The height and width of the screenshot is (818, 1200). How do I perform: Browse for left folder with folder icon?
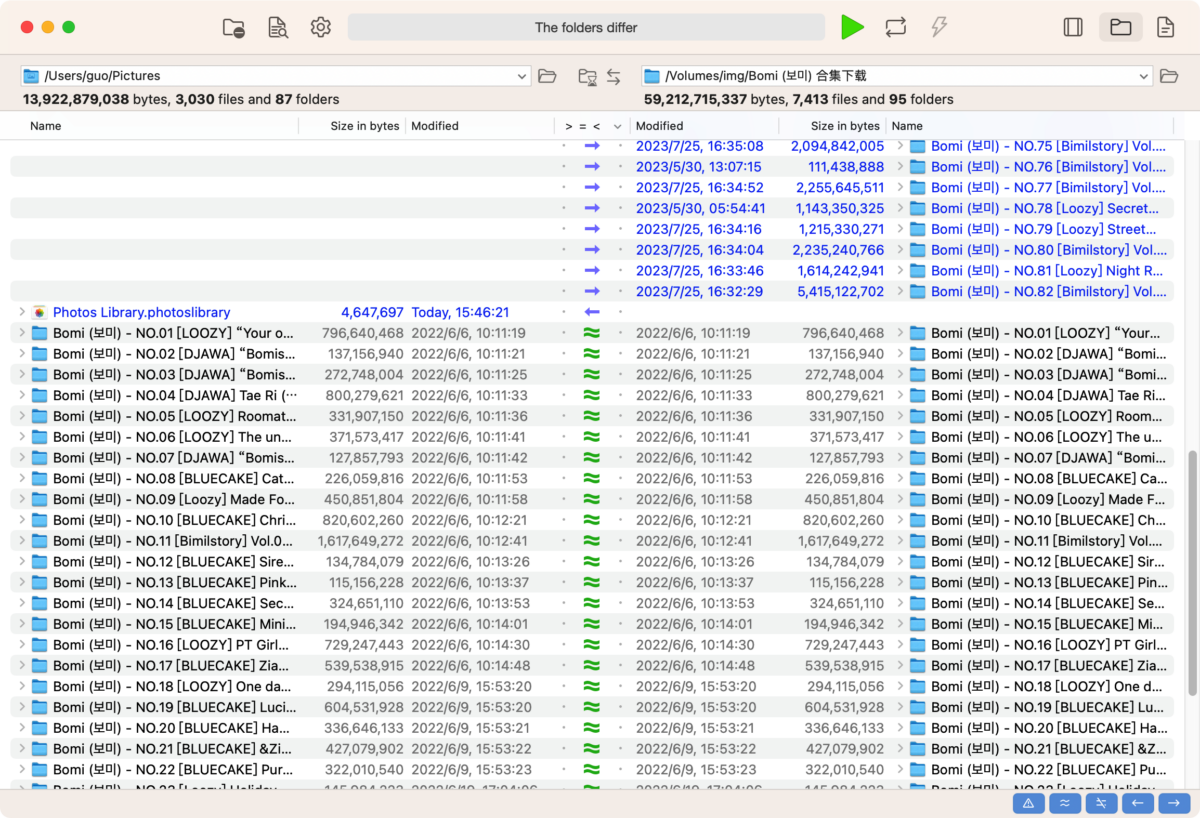(x=547, y=76)
